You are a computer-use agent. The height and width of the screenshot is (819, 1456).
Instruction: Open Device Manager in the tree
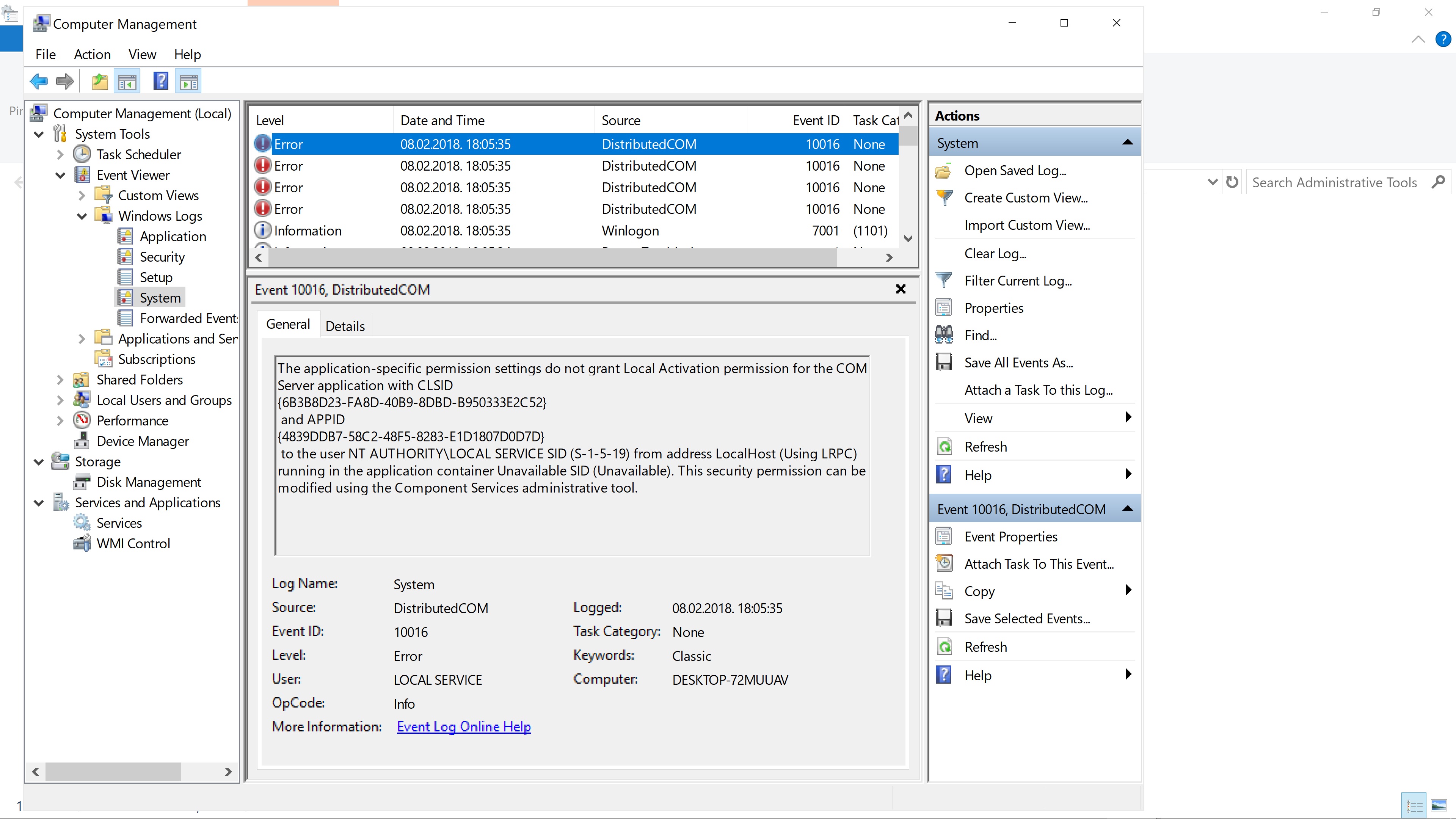point(143,441)
